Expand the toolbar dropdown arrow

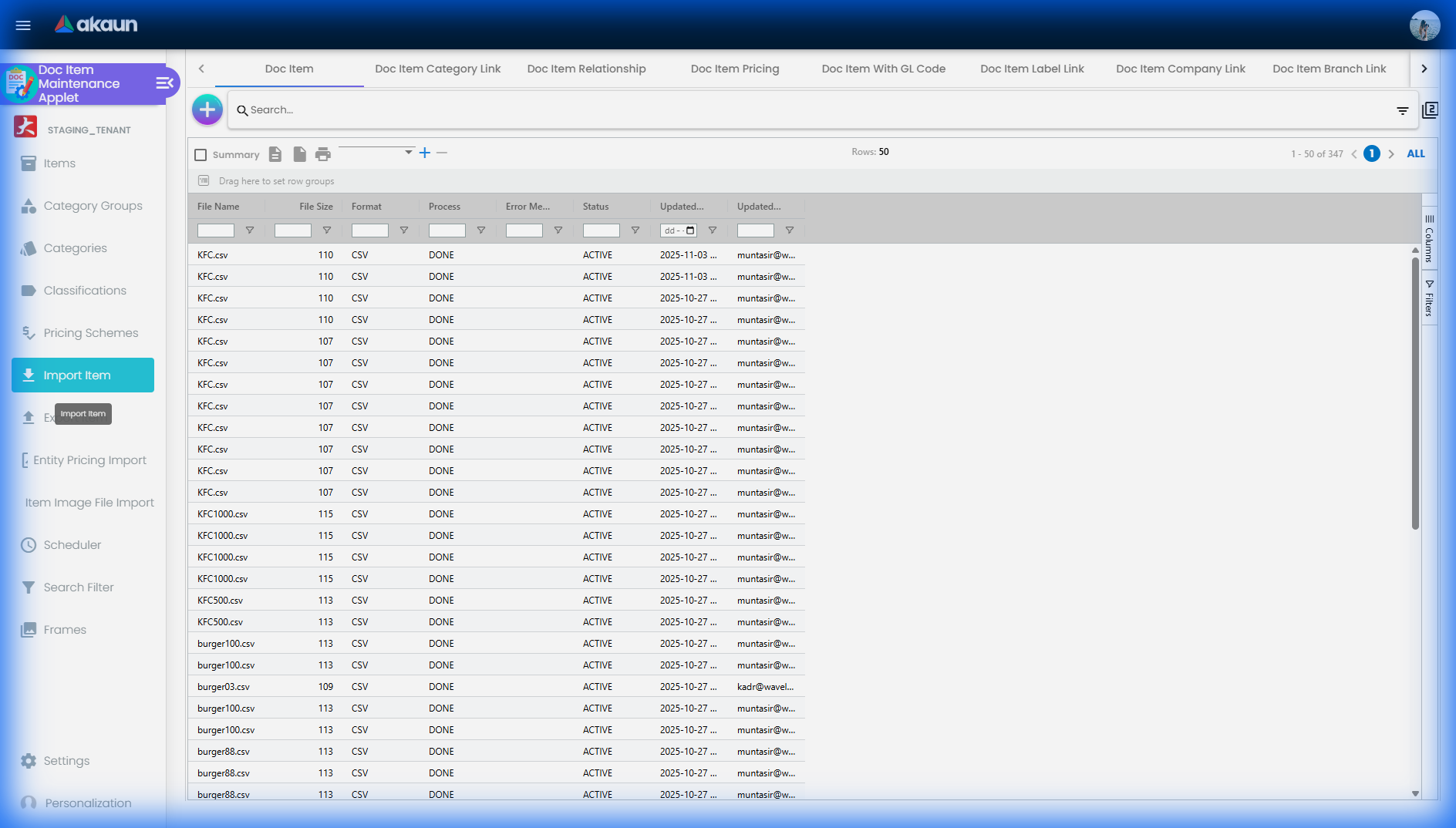(408, 153)
